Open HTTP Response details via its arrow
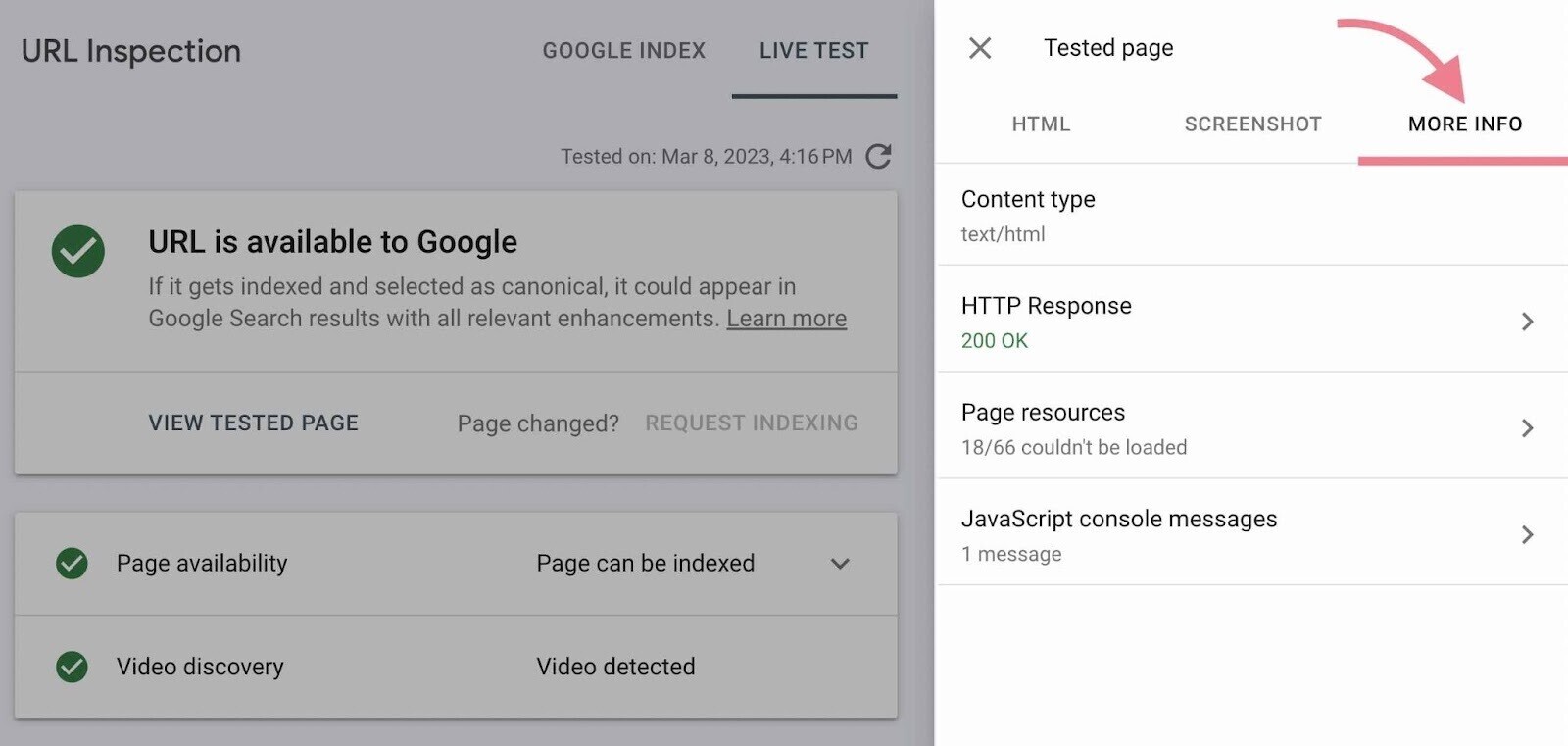 point(1529,321)
